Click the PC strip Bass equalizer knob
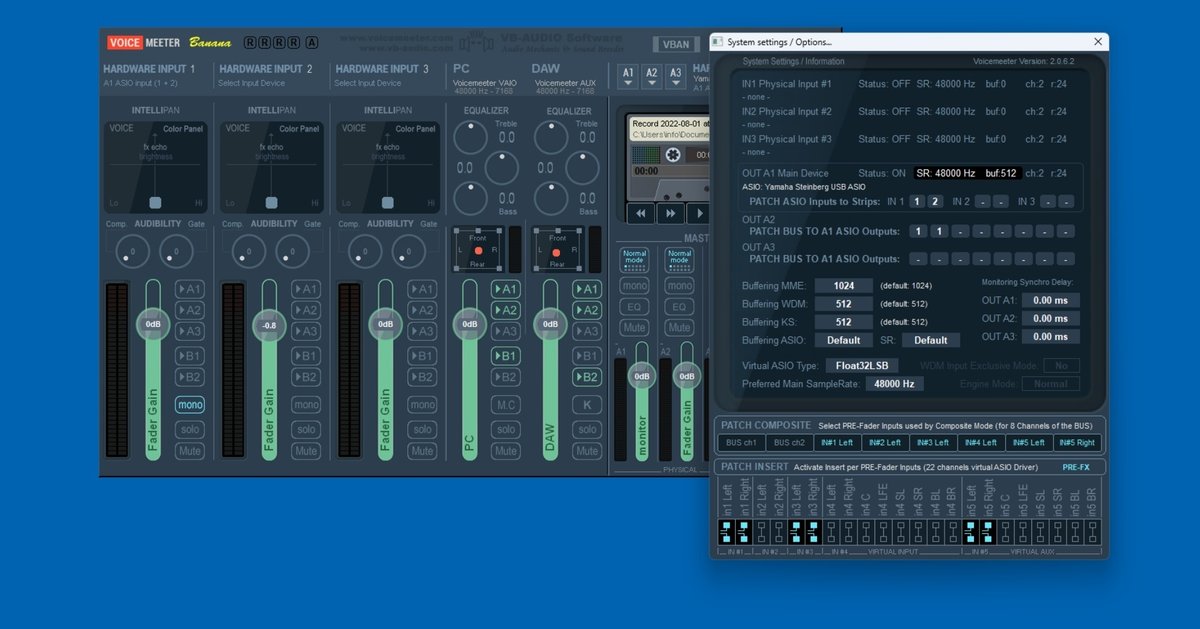 472,199
